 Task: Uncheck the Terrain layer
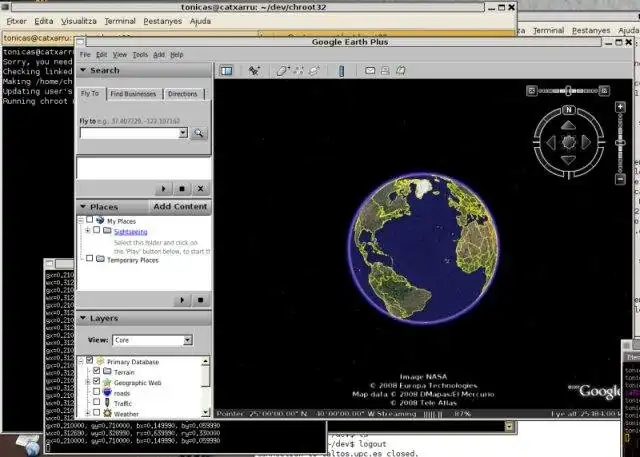coord(97,371)
